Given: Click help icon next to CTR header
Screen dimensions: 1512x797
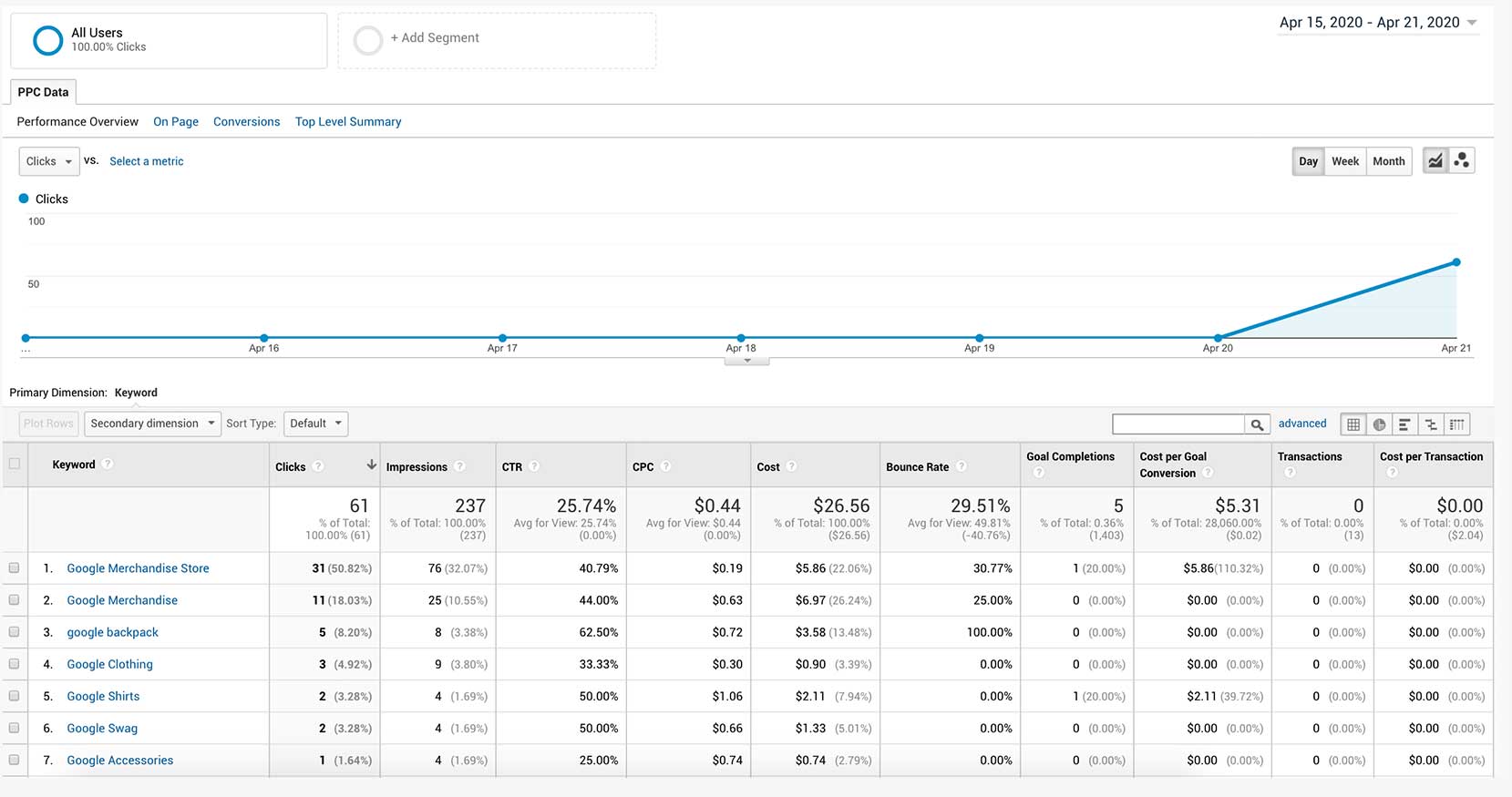Looking at the screenshot, I should coord(534,466).
